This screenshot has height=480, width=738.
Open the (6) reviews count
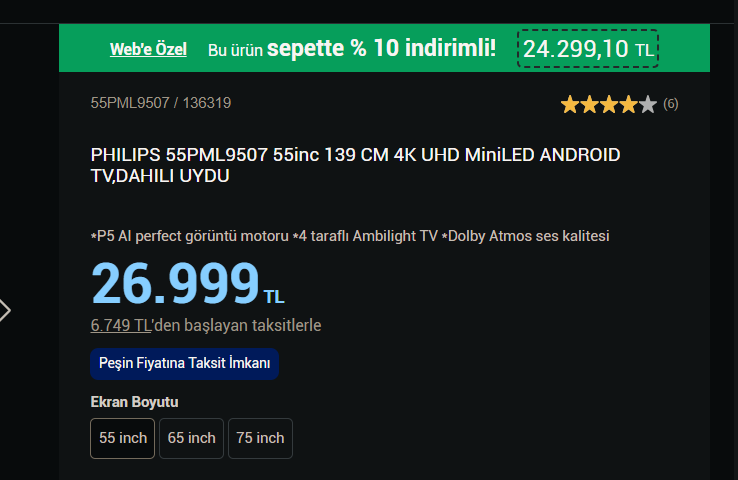(x=671, y=104)
